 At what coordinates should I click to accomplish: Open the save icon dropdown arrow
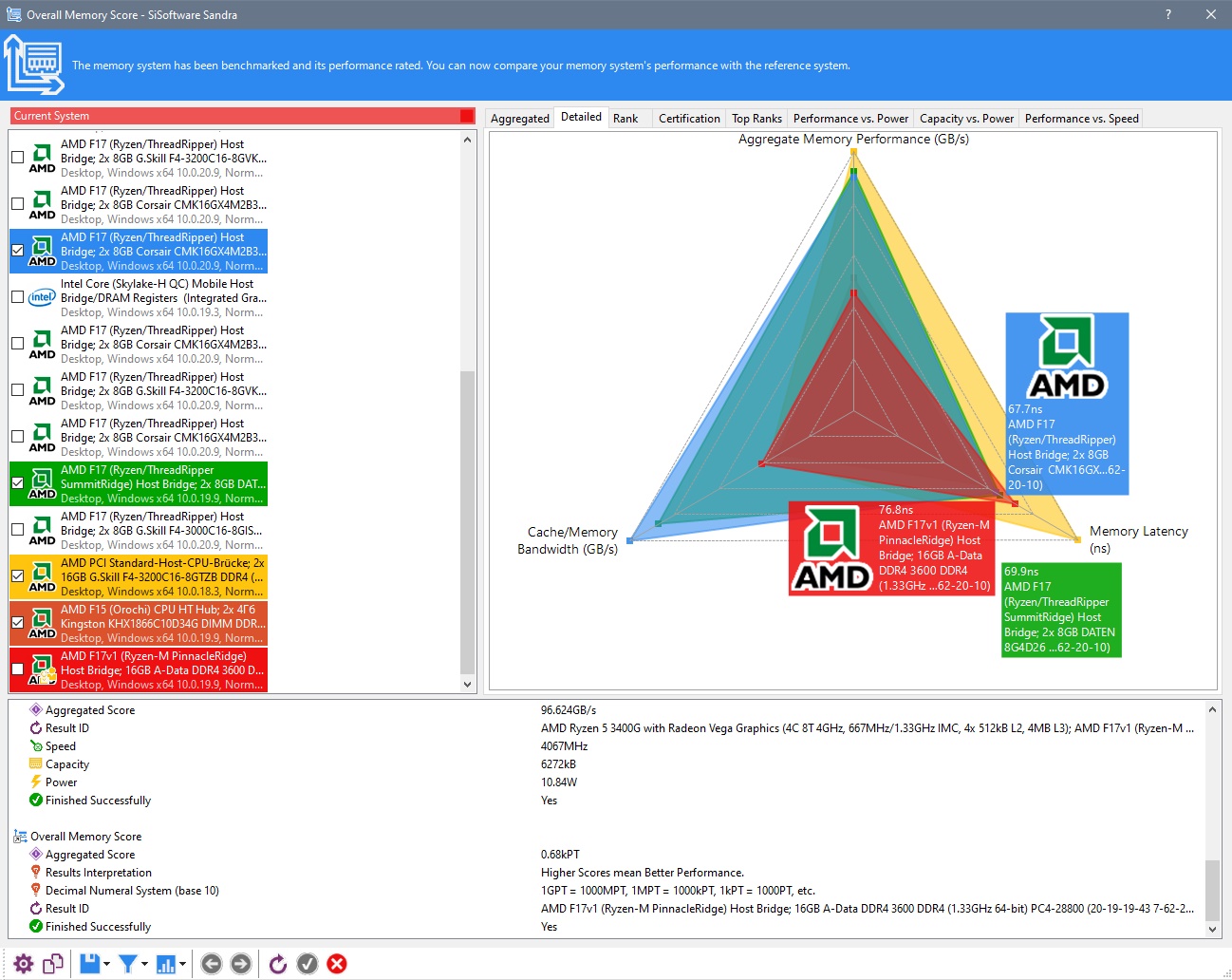[106, 964]
